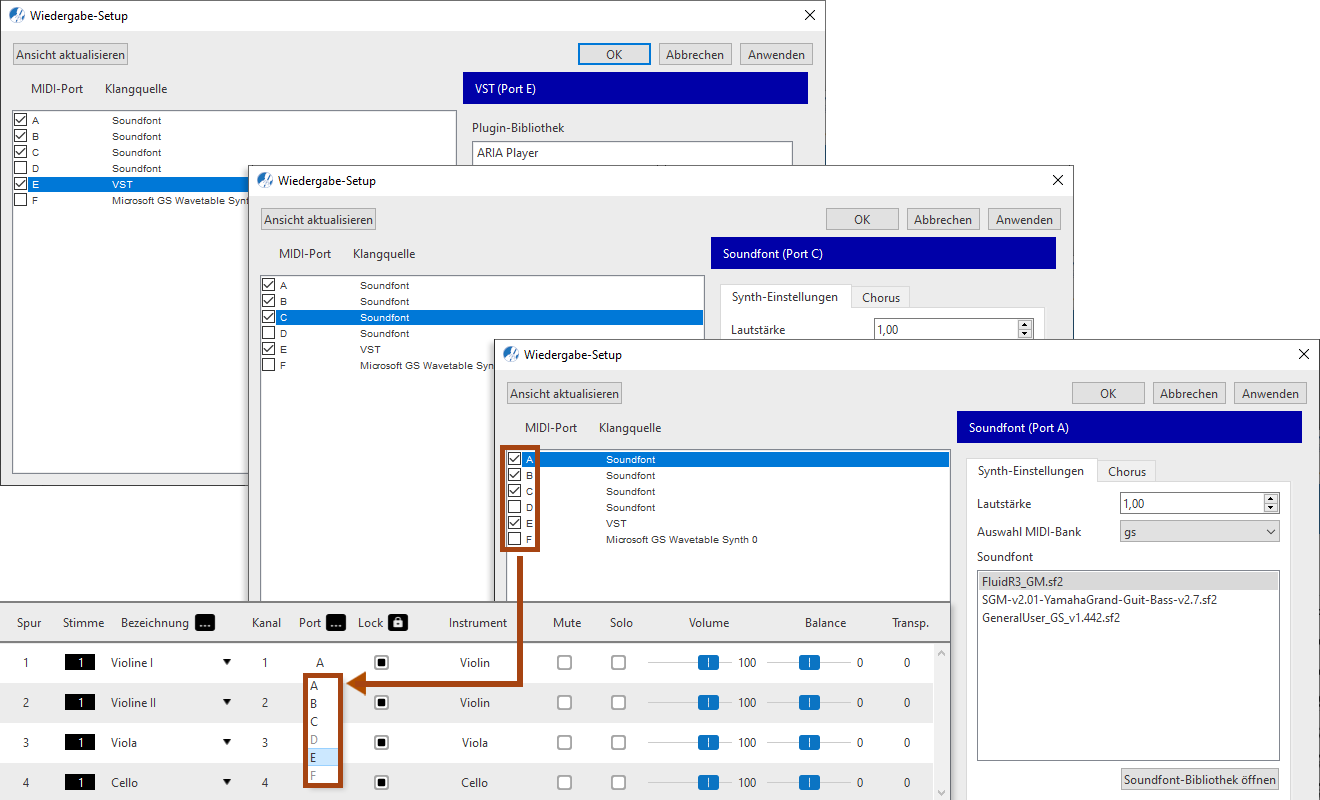The width and height of the screenshot is (1320, 800).
Task: Check MIDI port F in Port A dialog
Action: (514, 539)
